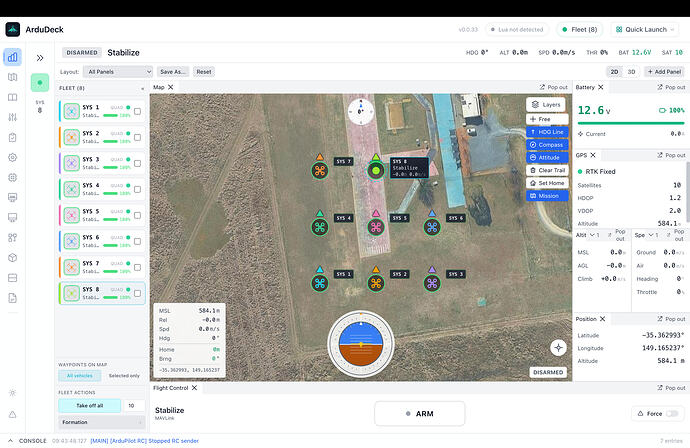Toggle the Force arm switch
Image resolution: width=690 pixels, height=448 pixels.
pos(672,414)
